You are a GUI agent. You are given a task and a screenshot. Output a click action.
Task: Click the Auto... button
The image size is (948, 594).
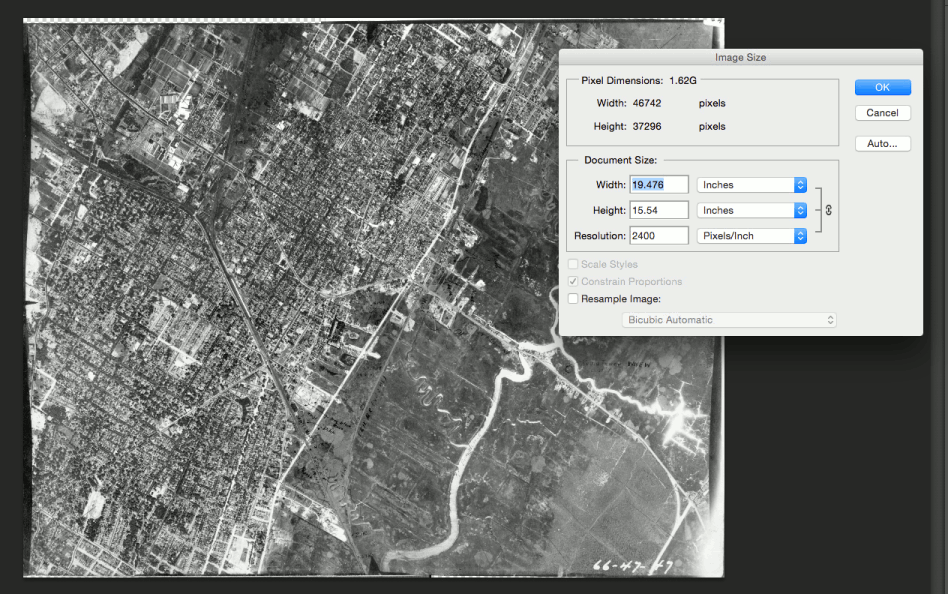(882, 143)
